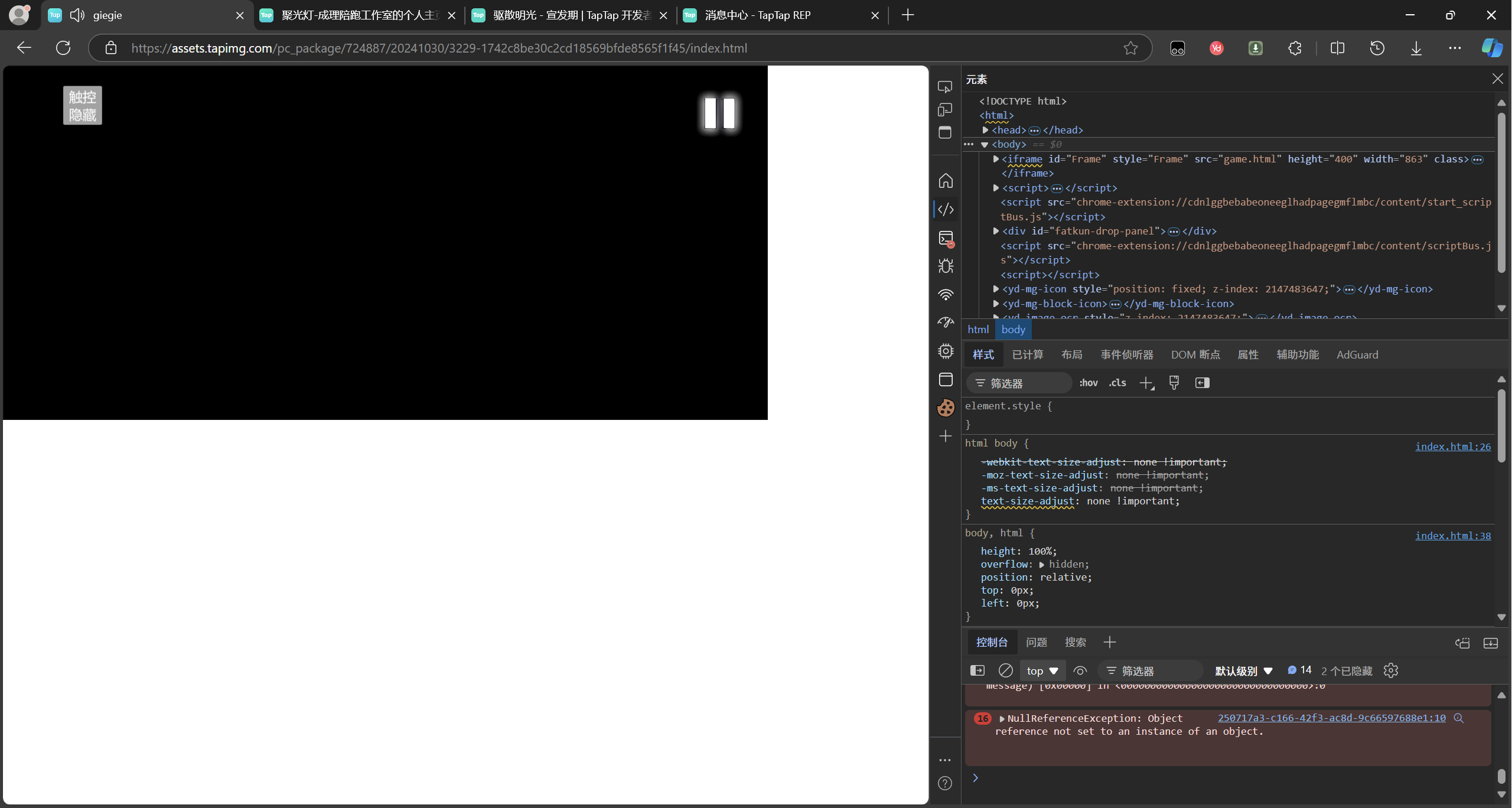Open browser history clock icon
Screen dimensions: 1512x808
1377,48
